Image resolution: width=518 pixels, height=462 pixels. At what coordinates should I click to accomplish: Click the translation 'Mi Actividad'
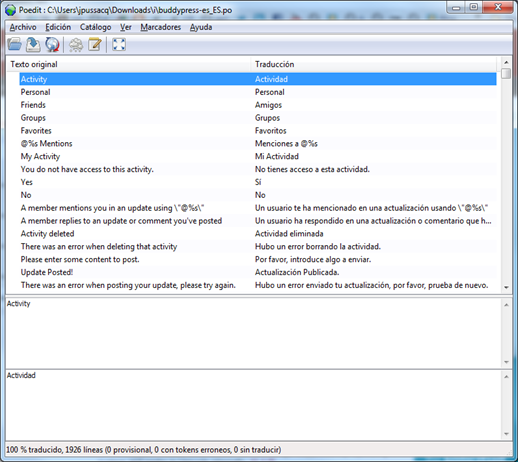pyautogui.click(x=277, y=156)
